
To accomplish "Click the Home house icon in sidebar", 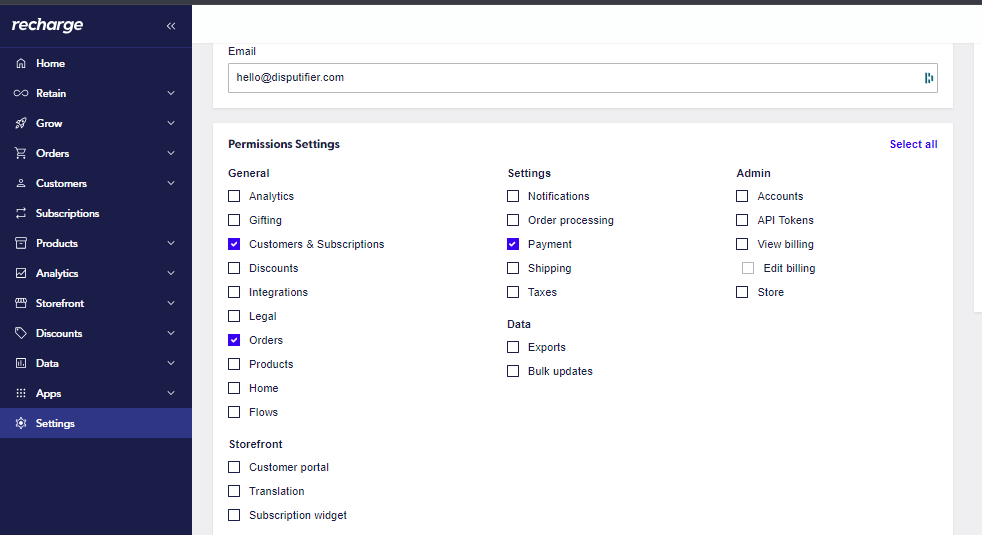I will 21,63.
